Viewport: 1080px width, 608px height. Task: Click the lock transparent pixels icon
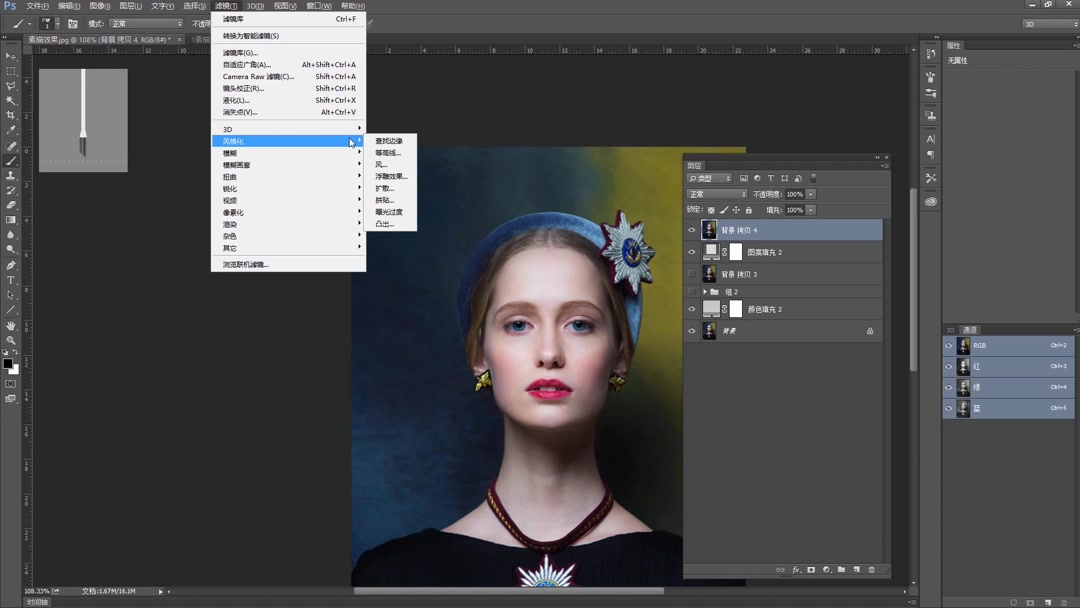coord(711,210)
